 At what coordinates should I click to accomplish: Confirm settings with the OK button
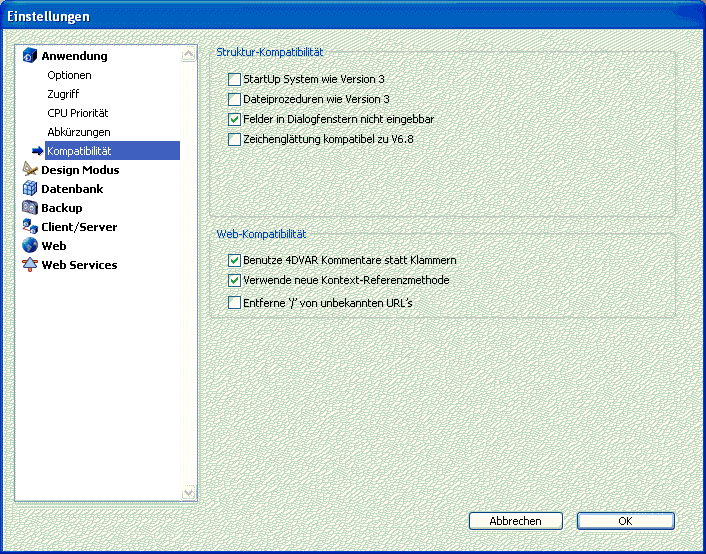(x=625, y=521)
